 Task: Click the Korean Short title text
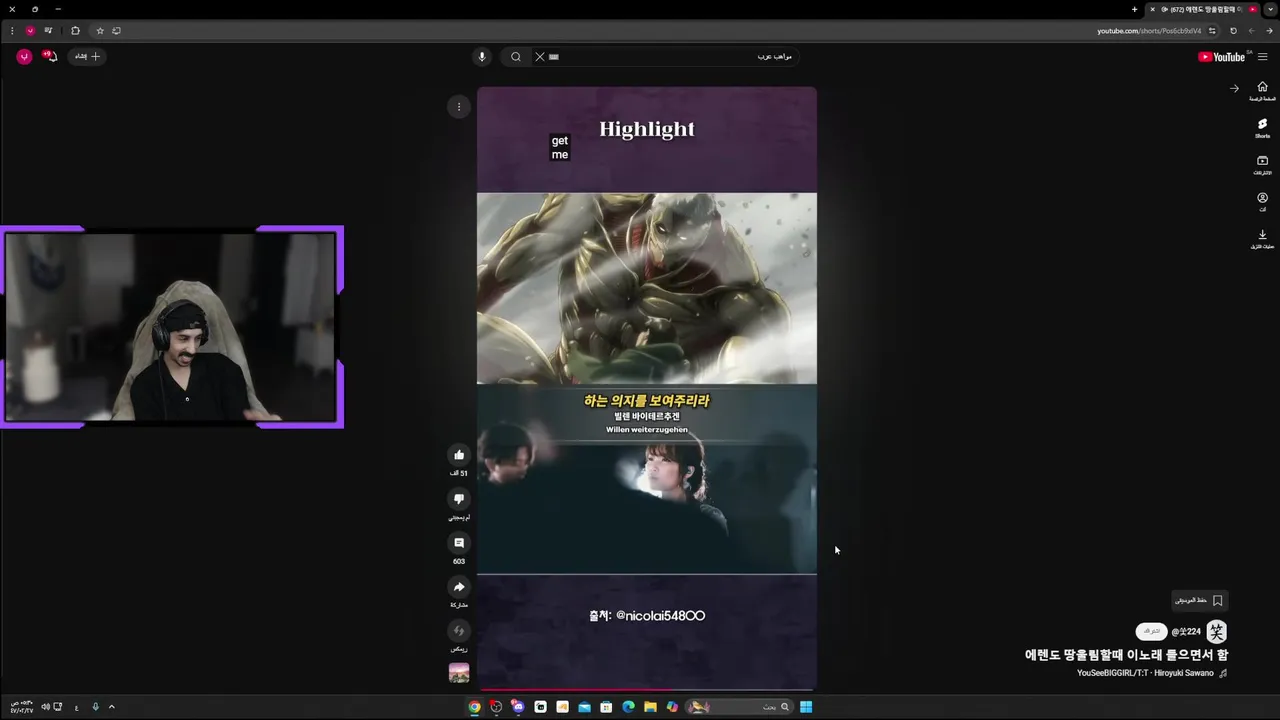coord(1126,654)
